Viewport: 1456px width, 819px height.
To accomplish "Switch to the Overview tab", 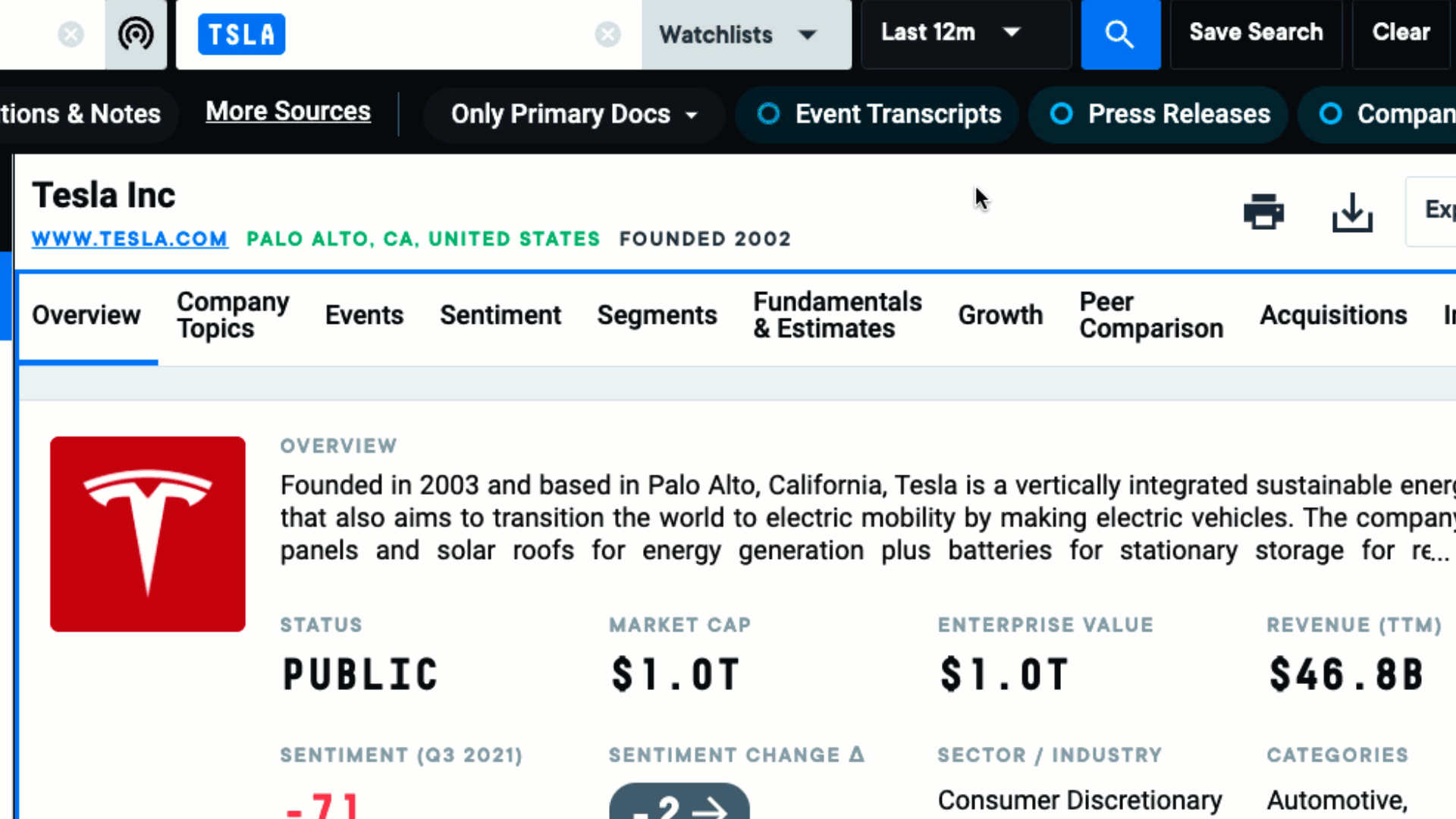I will 86,315.
